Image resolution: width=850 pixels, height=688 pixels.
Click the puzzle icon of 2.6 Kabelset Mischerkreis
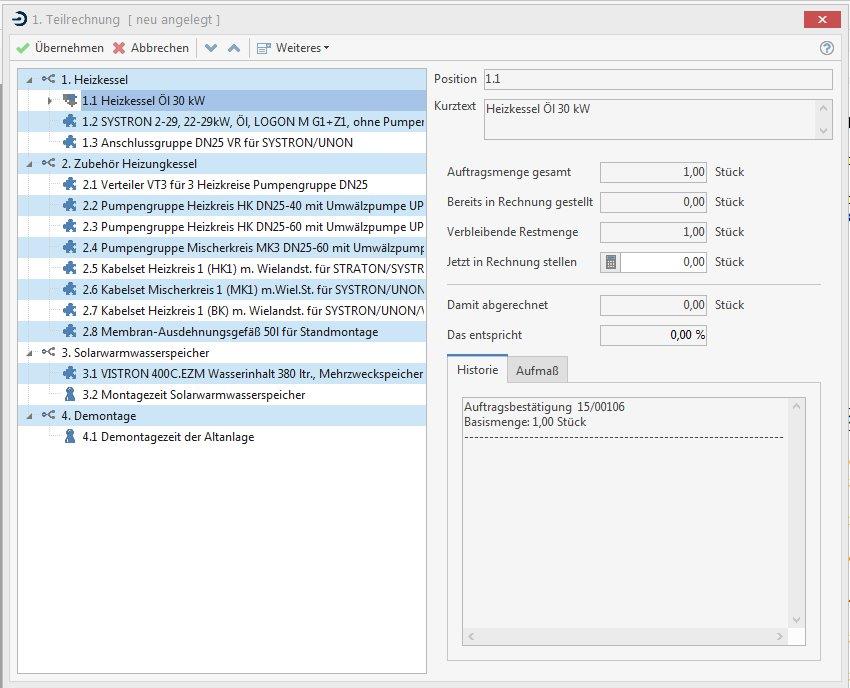[x=69, y=290]
